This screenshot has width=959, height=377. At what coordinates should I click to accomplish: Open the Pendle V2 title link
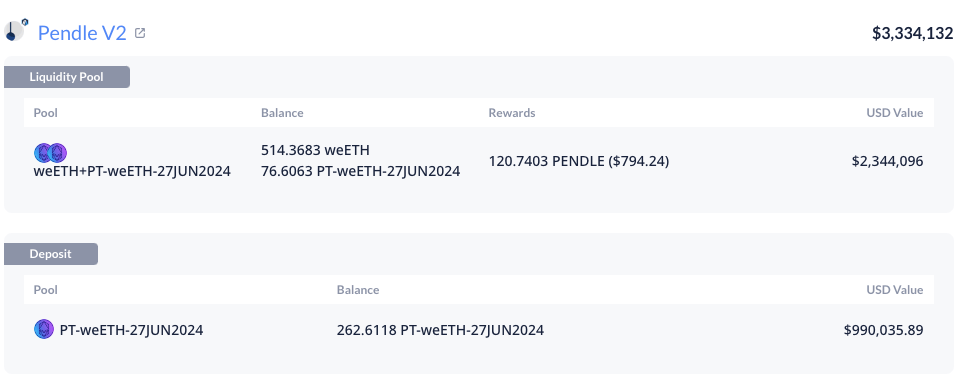click(82, 33)
